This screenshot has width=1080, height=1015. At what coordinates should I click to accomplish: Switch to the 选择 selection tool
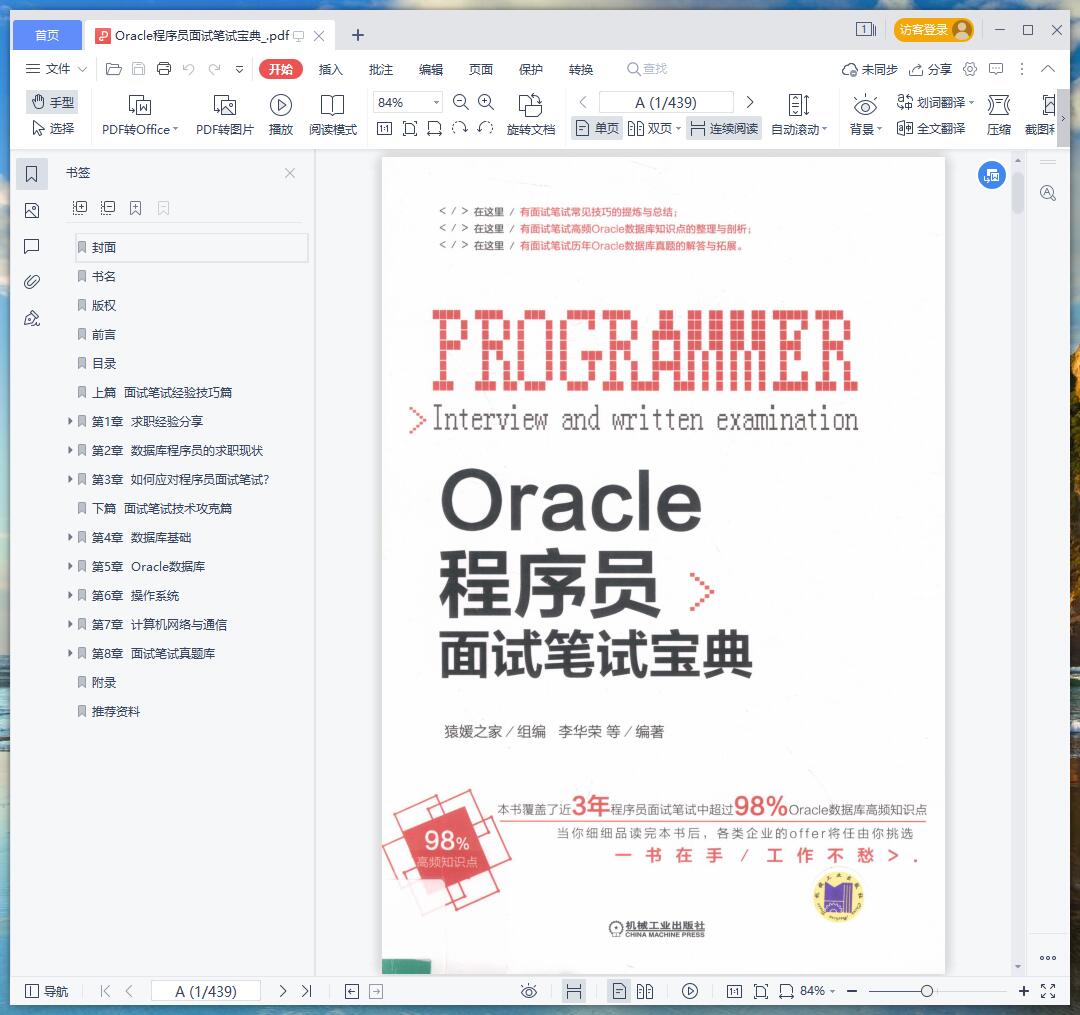[52, 128]
